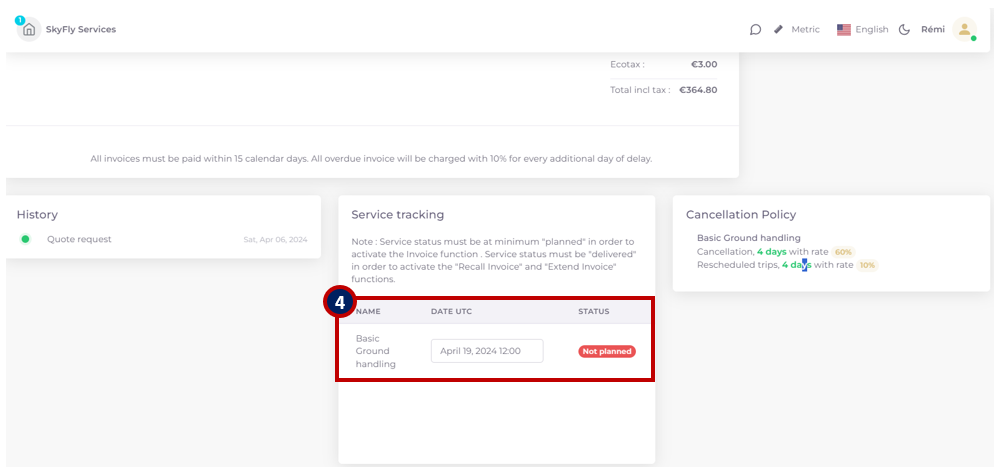Toggle dark mode moon icon
Image resolution: width=997 pixels, height=468 pixels.
904,29
